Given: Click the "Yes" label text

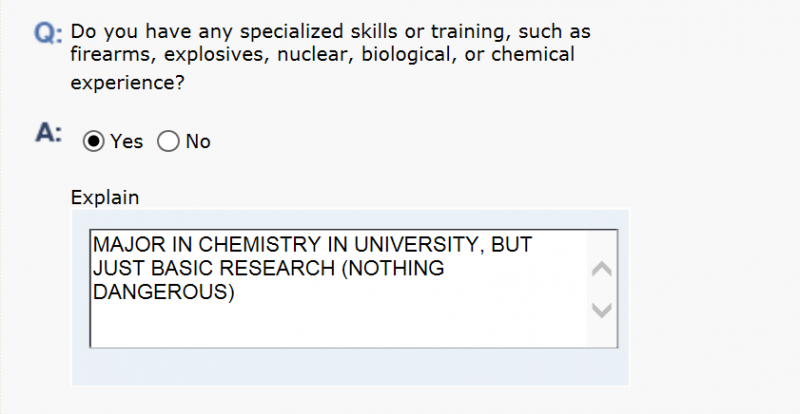Looking at the screenshot, I should click(x=127, y=142).
